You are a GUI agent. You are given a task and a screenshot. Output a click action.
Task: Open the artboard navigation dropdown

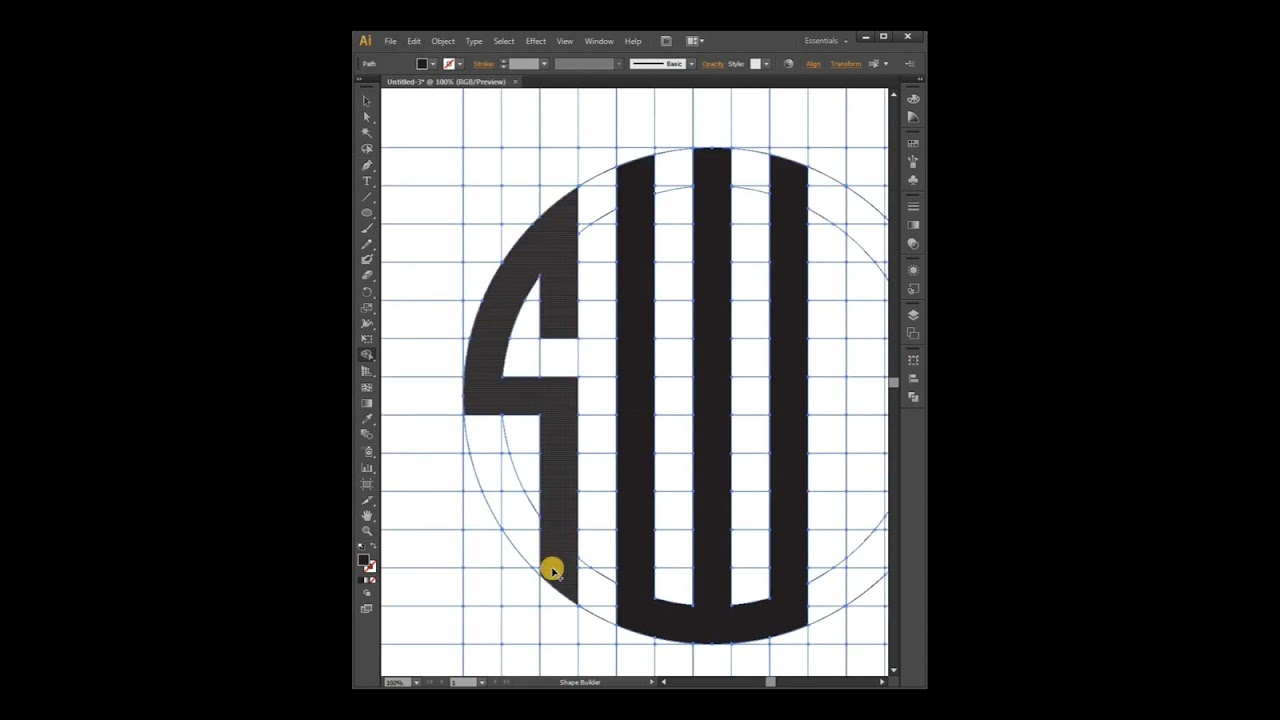482,682
